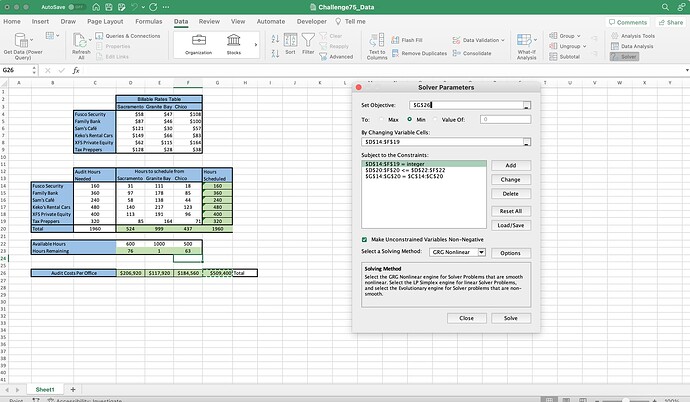Click Load/Save button
The width and height of the screenshot is (690, 402).
(x=511, y=225)
